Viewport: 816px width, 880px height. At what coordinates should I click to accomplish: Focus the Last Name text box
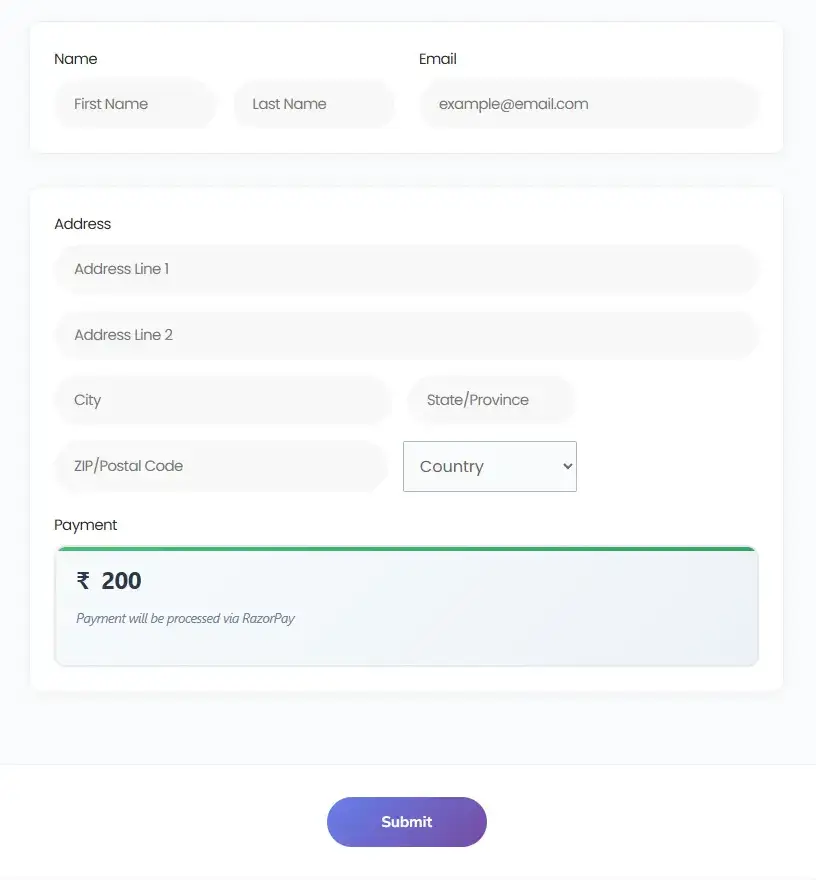coord(314,104)
